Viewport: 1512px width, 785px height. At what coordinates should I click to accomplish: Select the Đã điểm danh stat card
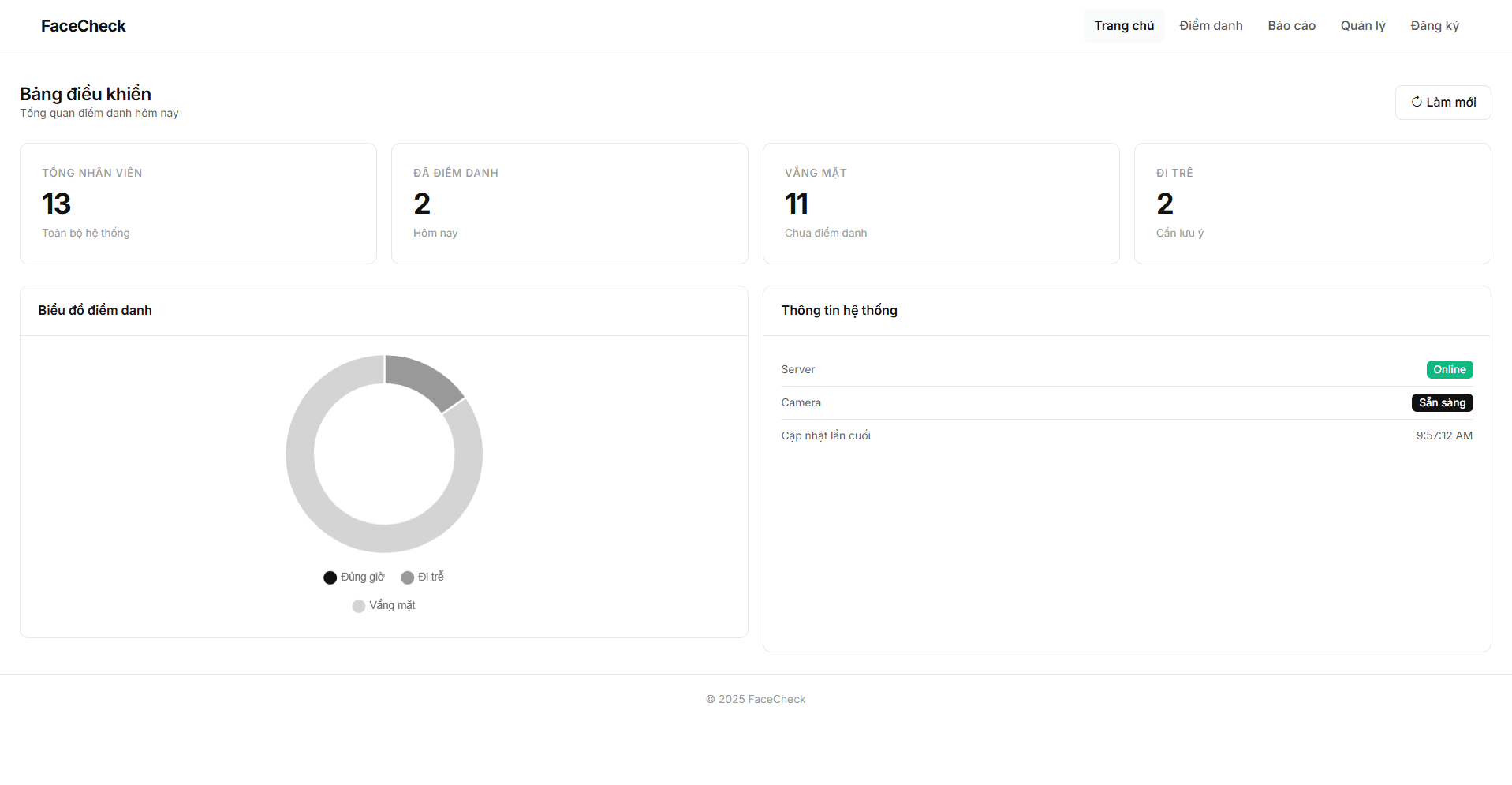click(x=569, y=204)
